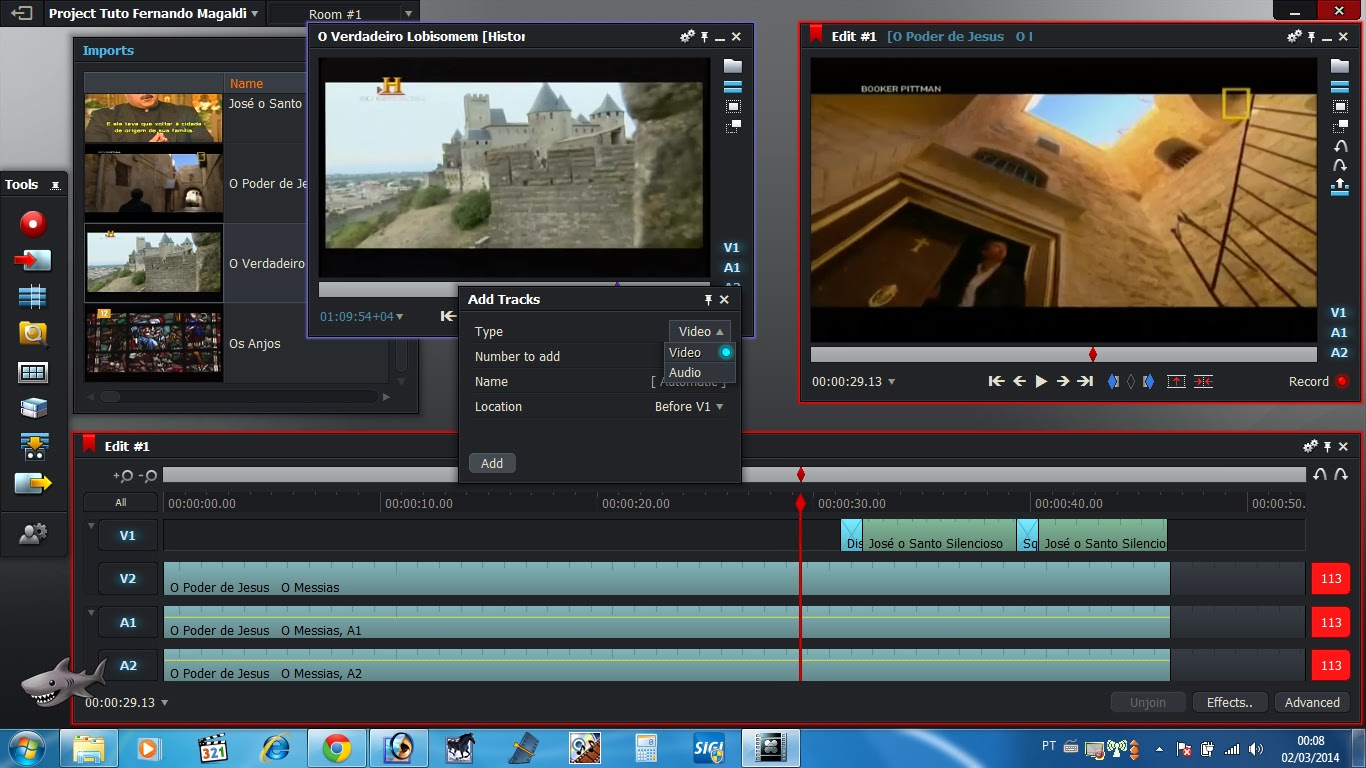The image size is (1366, 768).
Task: Click the Edit viewer scrub bar
Action: point(1063,355)
